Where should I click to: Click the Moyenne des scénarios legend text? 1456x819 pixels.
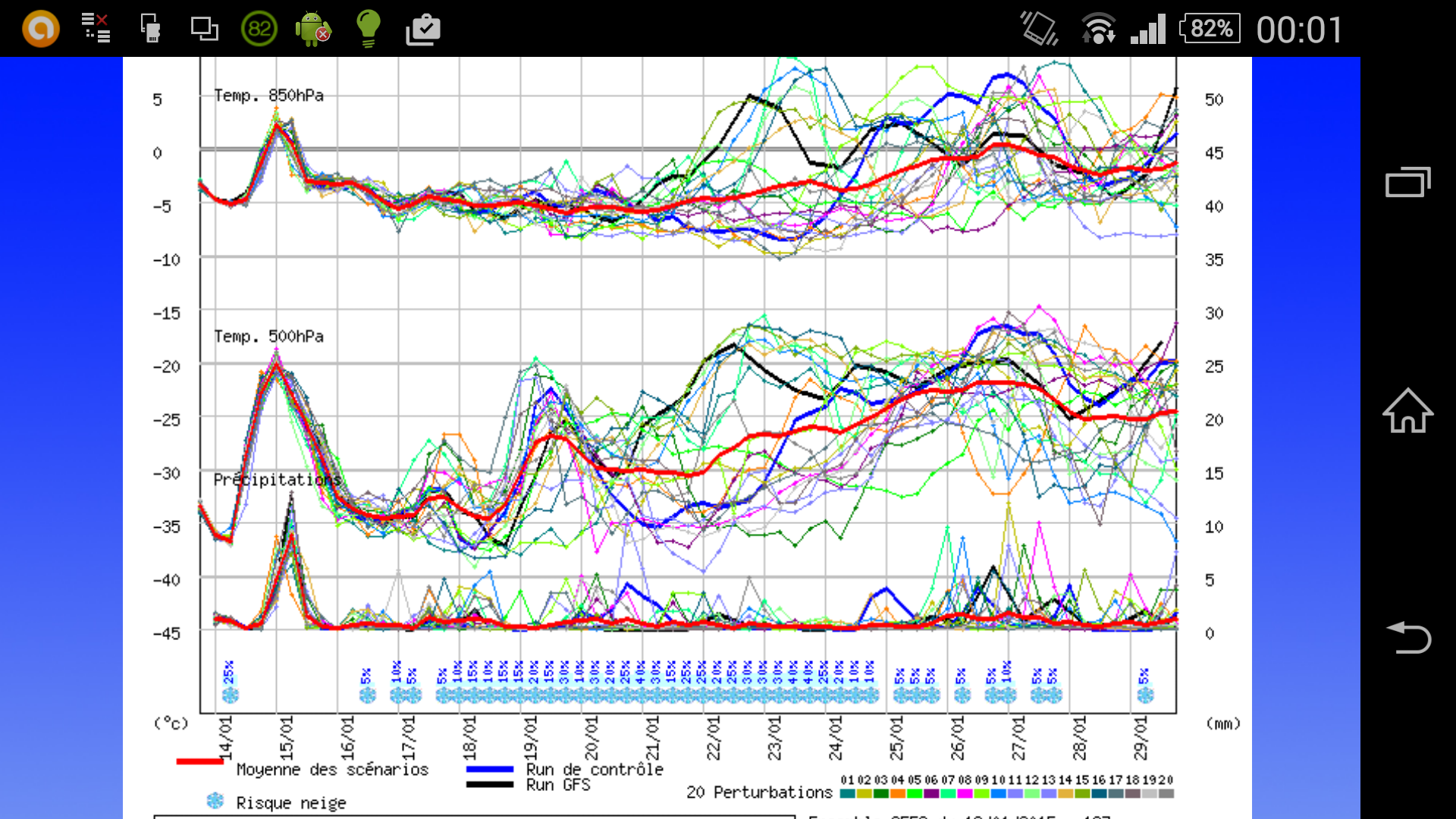tap(332, 770)
